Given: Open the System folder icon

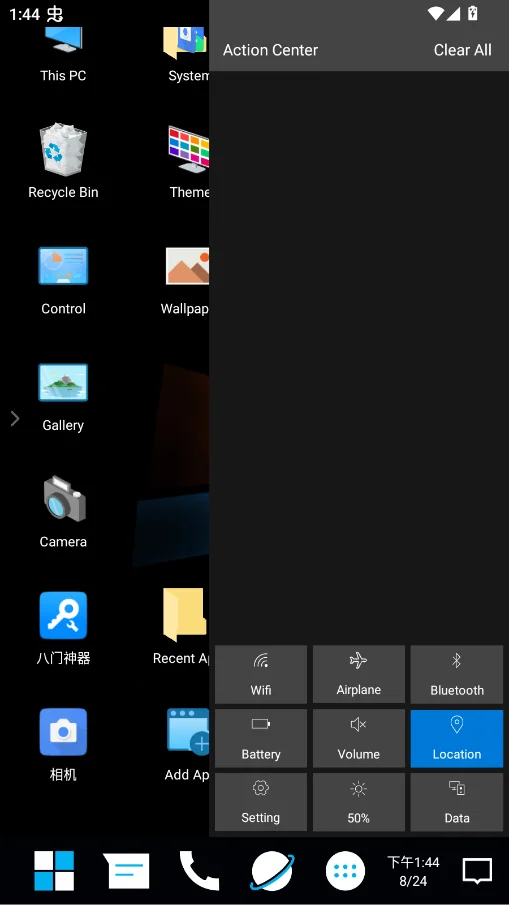Looking at the screenshot, I should point(186,52).
